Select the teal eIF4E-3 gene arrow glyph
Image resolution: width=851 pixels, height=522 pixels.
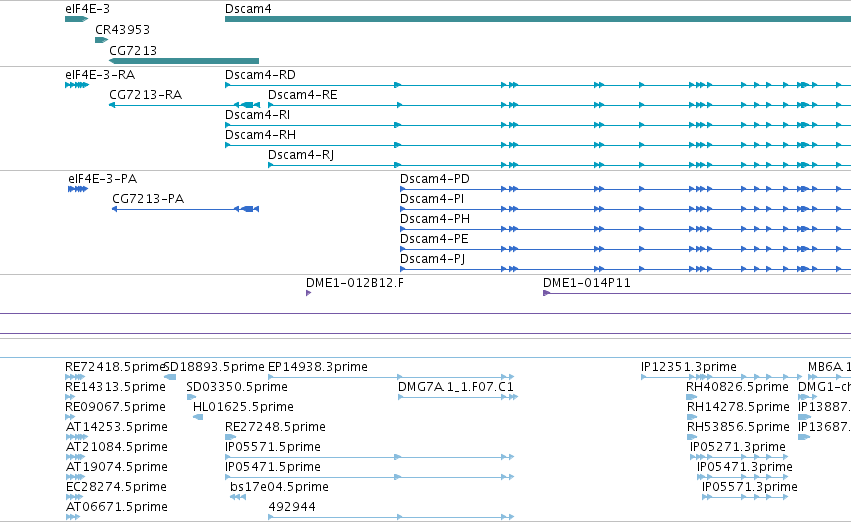click(x=77, y=19)
